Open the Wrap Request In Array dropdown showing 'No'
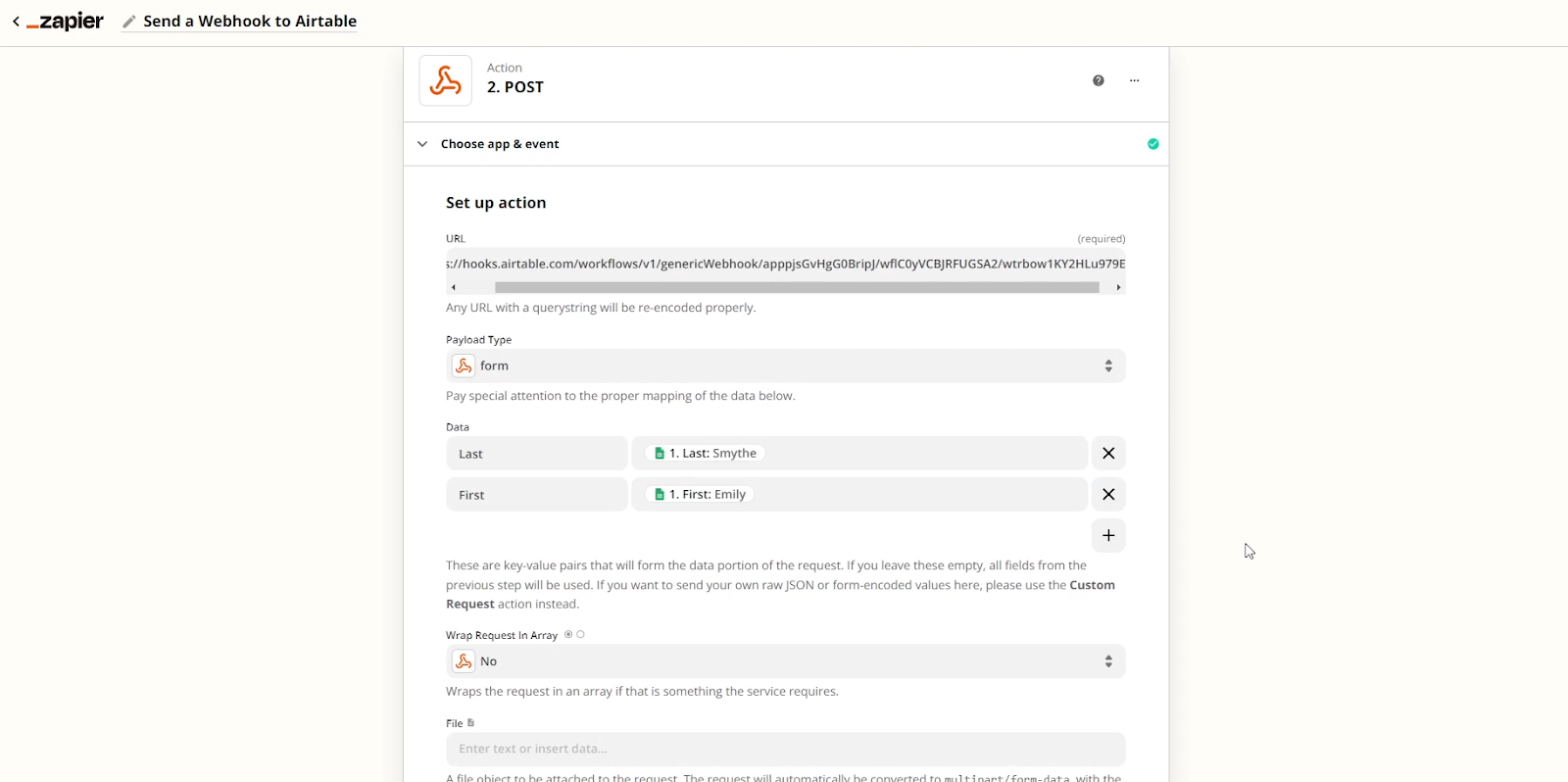This screenshot has width=1568, height=782. click(x=786, y=661)
